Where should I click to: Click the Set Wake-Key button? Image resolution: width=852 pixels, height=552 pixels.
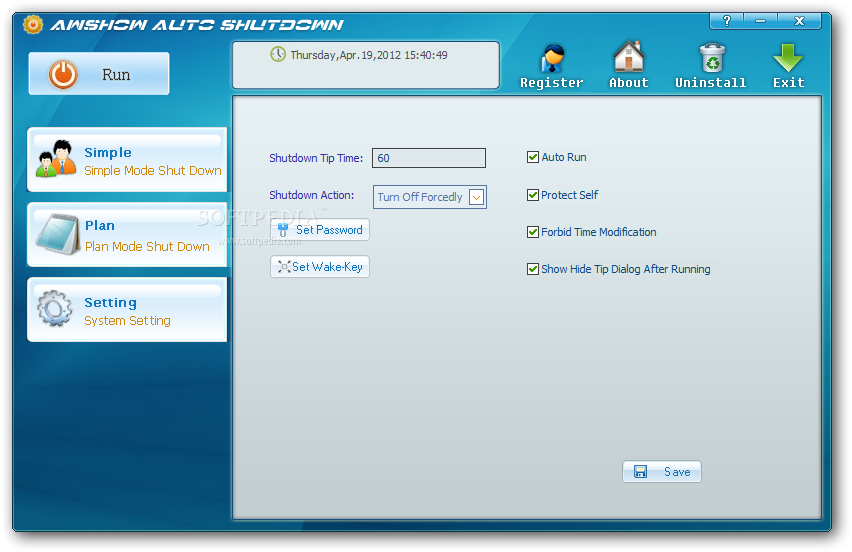click(x=320, y=267)
